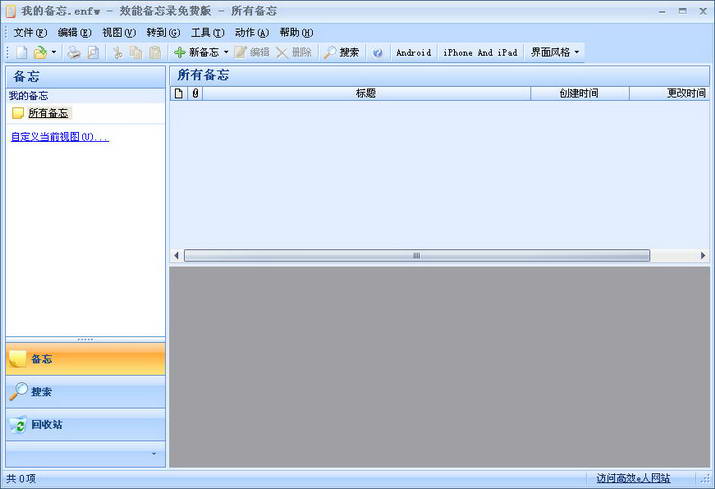Click the open file folder icon
The image size is (715, 489).
40,52
